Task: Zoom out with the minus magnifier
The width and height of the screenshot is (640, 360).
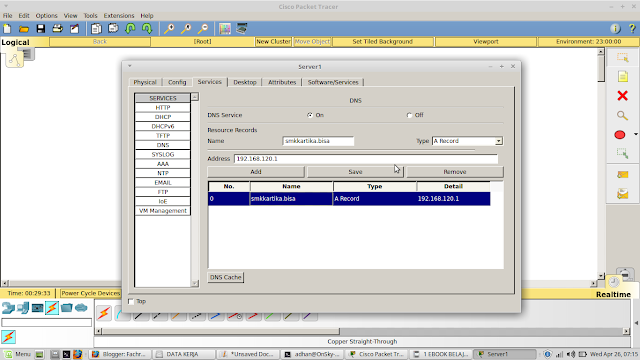Action: [203, 29]
